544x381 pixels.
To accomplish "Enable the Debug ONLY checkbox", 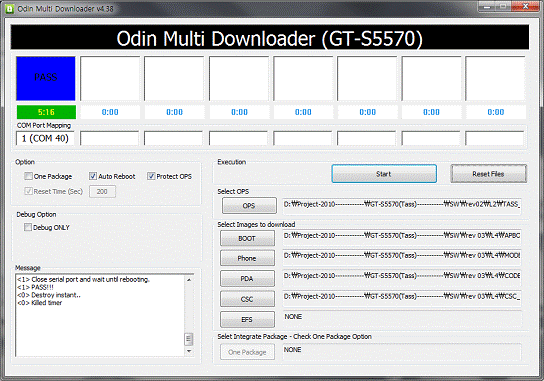I will pyautogui.click(x=28, y=227).
